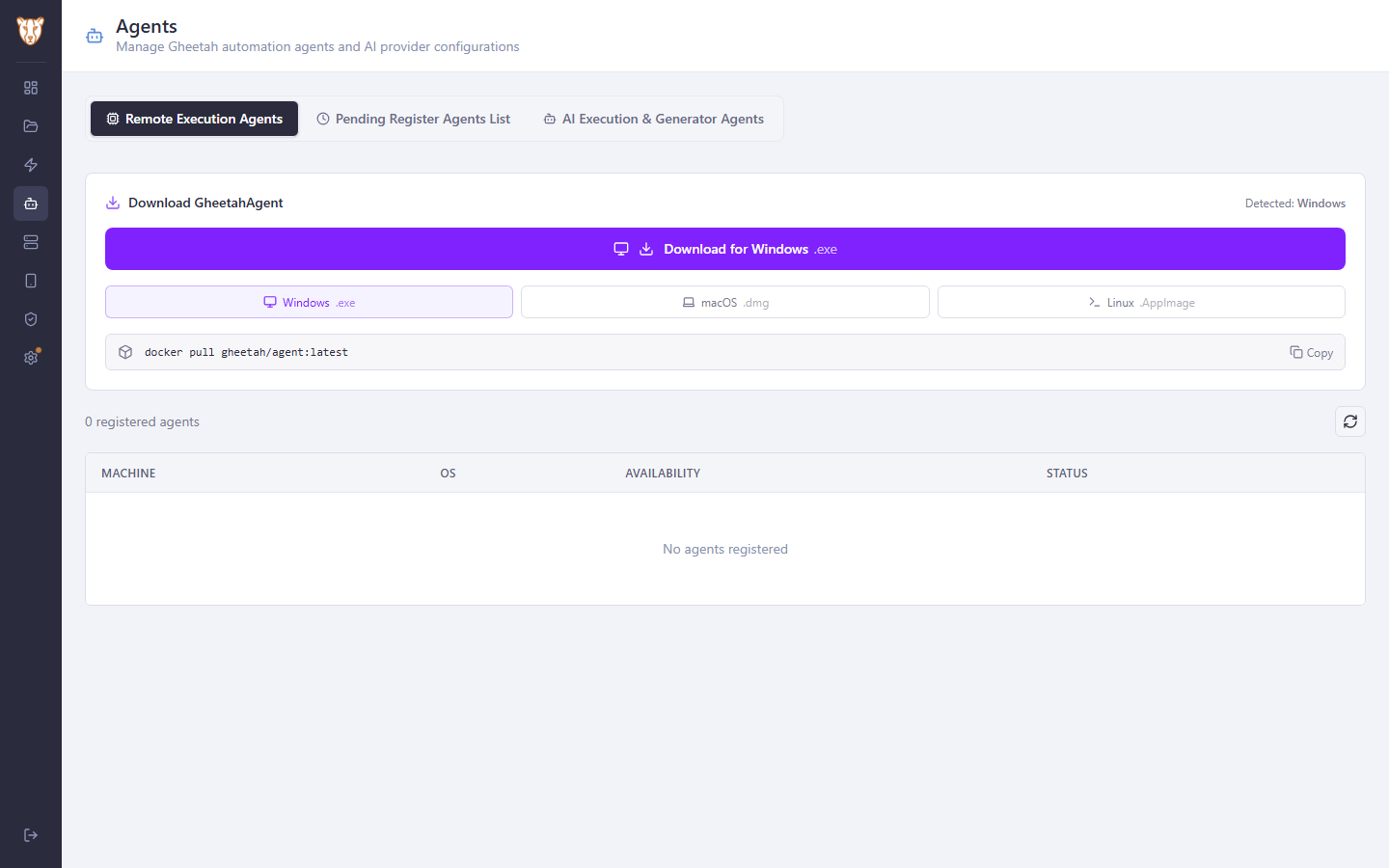1389x868 pixels.
Task: Click the 'Download GheetahAgent' heading
Action: (x=205, y=203)
